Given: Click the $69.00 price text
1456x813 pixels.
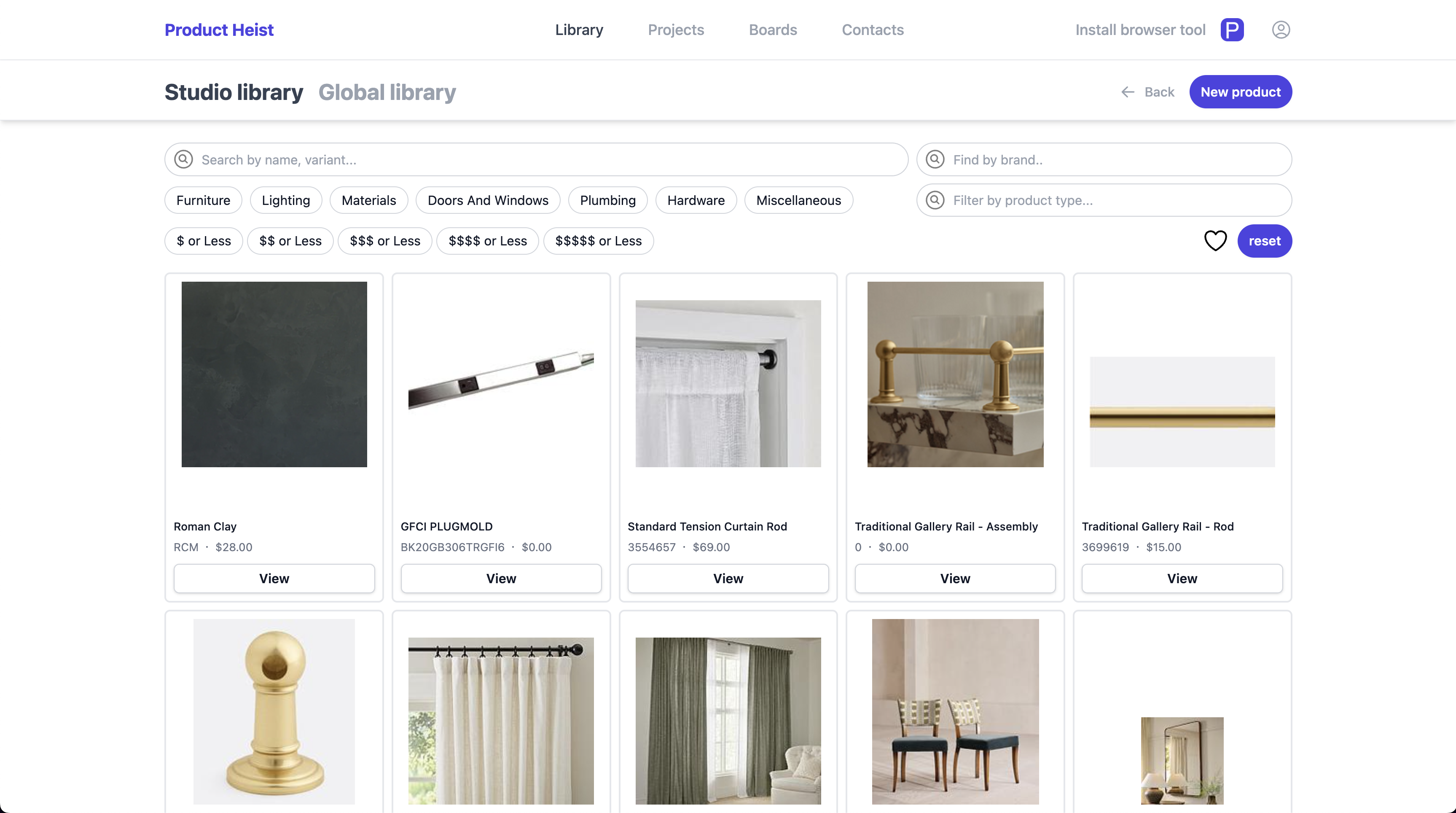Looking at the screenshot, I should [711, 547].
